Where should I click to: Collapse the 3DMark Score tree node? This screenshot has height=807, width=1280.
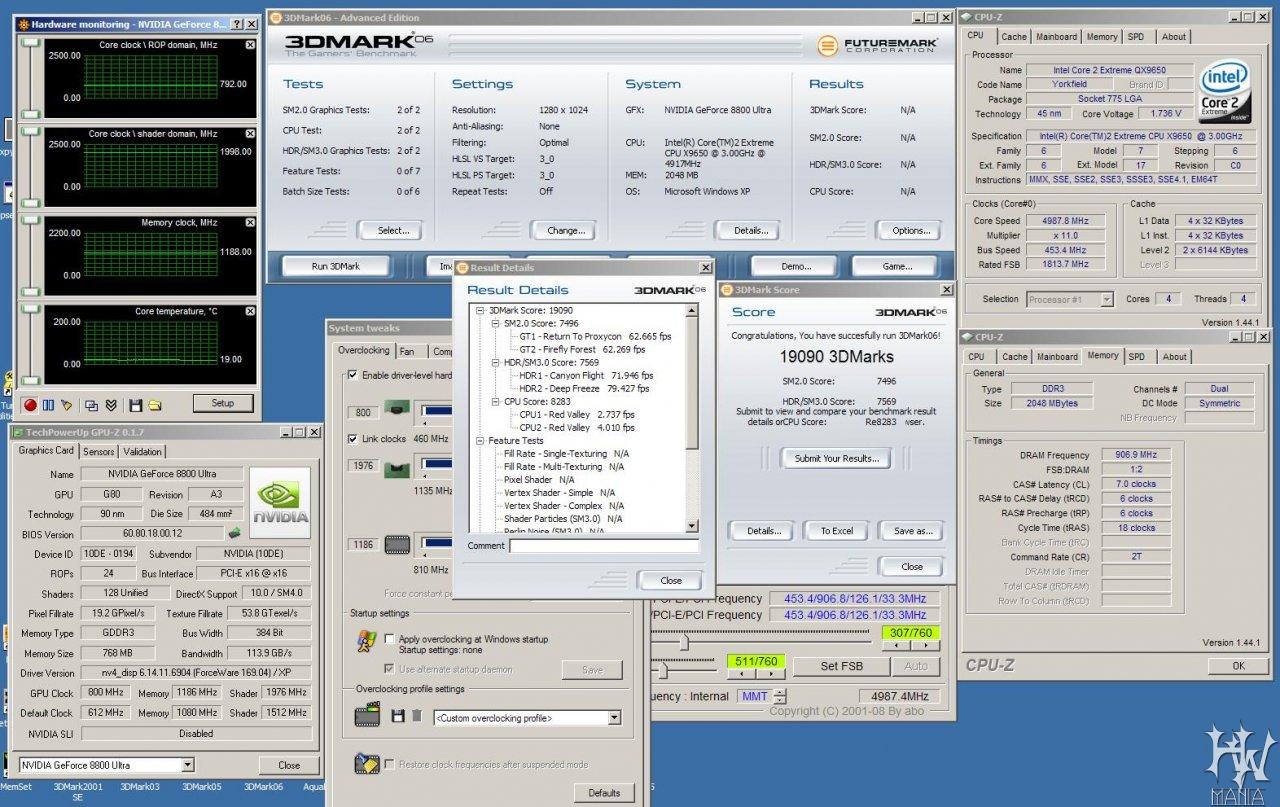click(481, 311)
